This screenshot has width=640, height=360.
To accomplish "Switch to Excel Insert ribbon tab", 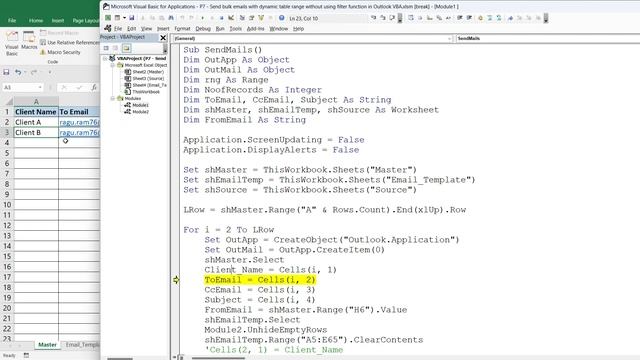I will pyautogui.click(x=58, y=20).
